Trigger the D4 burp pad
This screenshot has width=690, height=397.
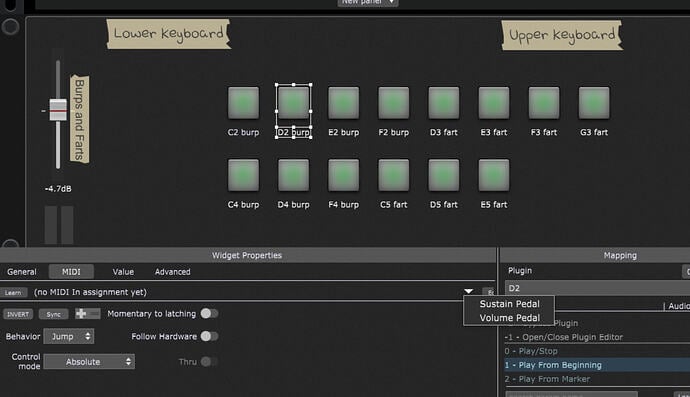(294, 175)
